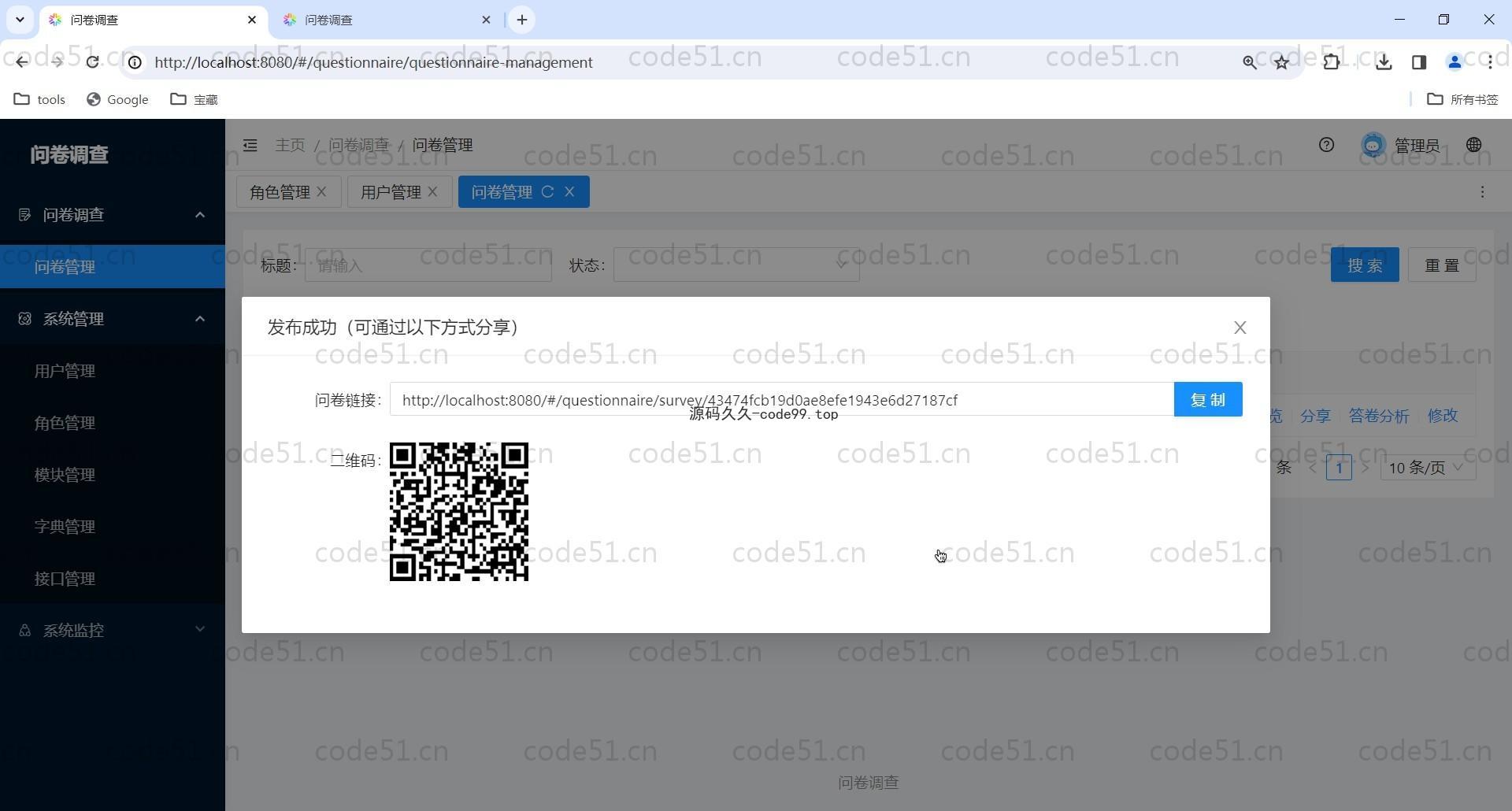Open the tools bookmark folder
Viewport: 1512px width, 811px height.
(x=40, y=99)
